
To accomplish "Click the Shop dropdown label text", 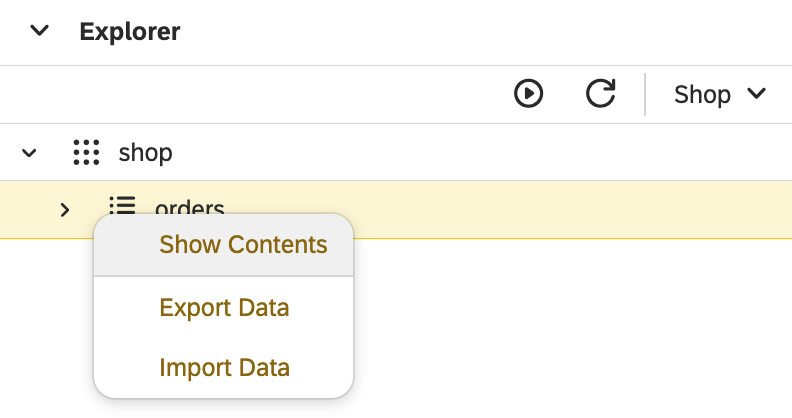I will 702,94.
